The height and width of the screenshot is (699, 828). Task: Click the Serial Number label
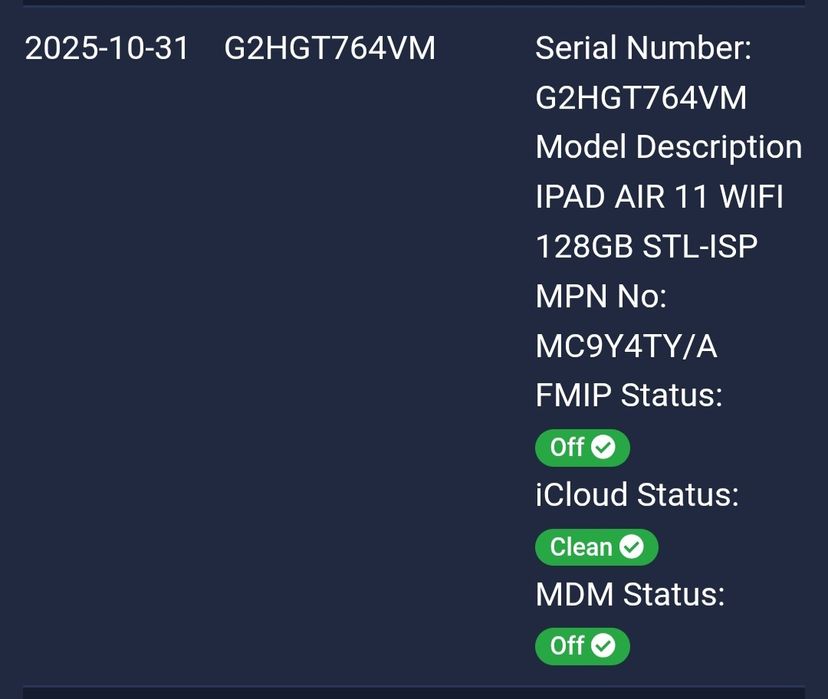pyautogui.click(x=643, y=48)
